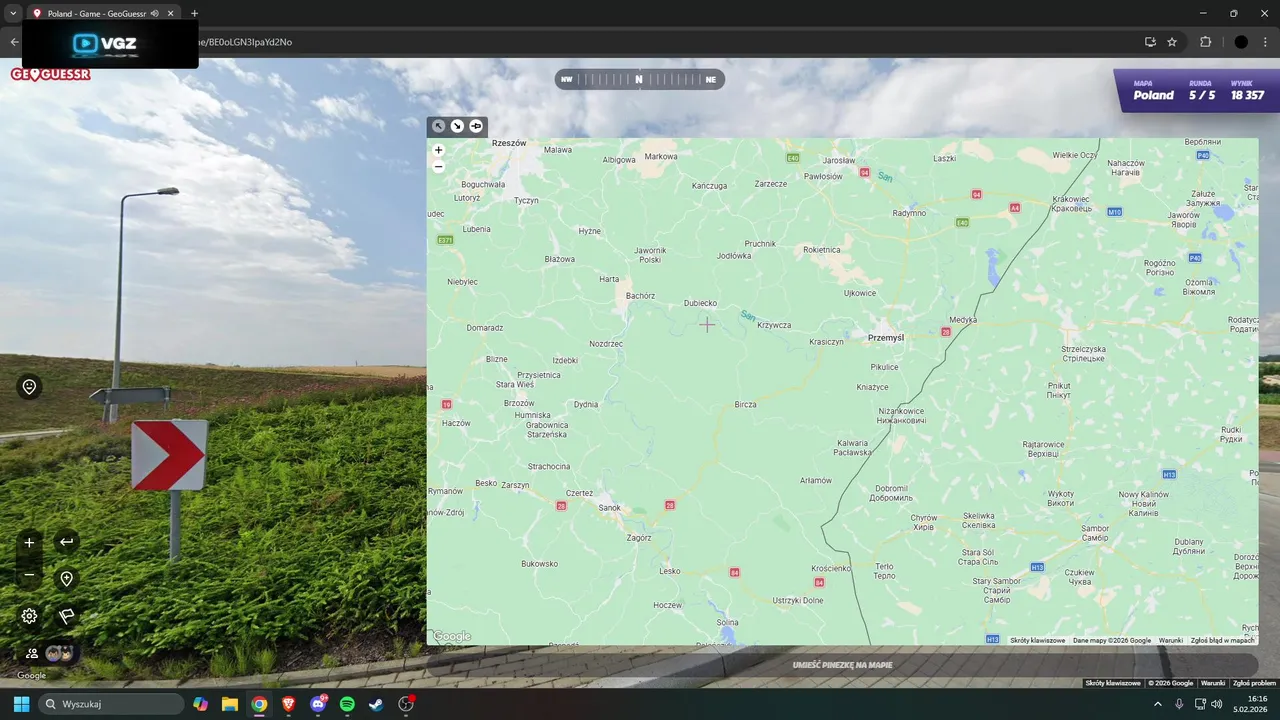Open OBS Studio from the taskbar
Viewport: 1280px width, 720px height.
[406, 704]
